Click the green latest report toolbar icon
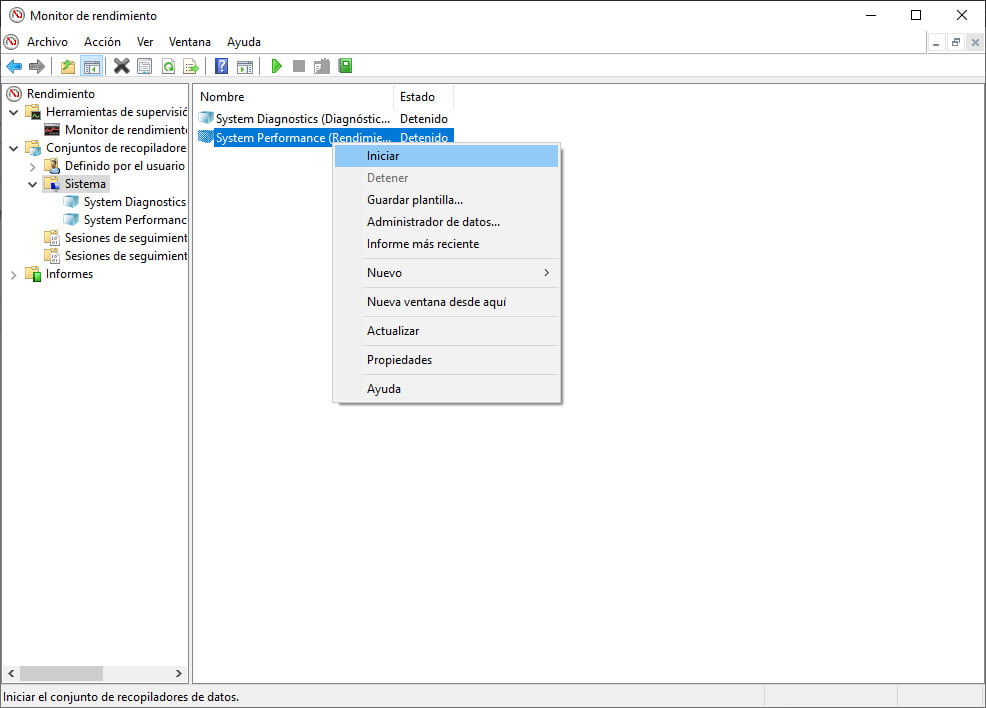Viewport: 986px width, 708px height. coord(345,65)
